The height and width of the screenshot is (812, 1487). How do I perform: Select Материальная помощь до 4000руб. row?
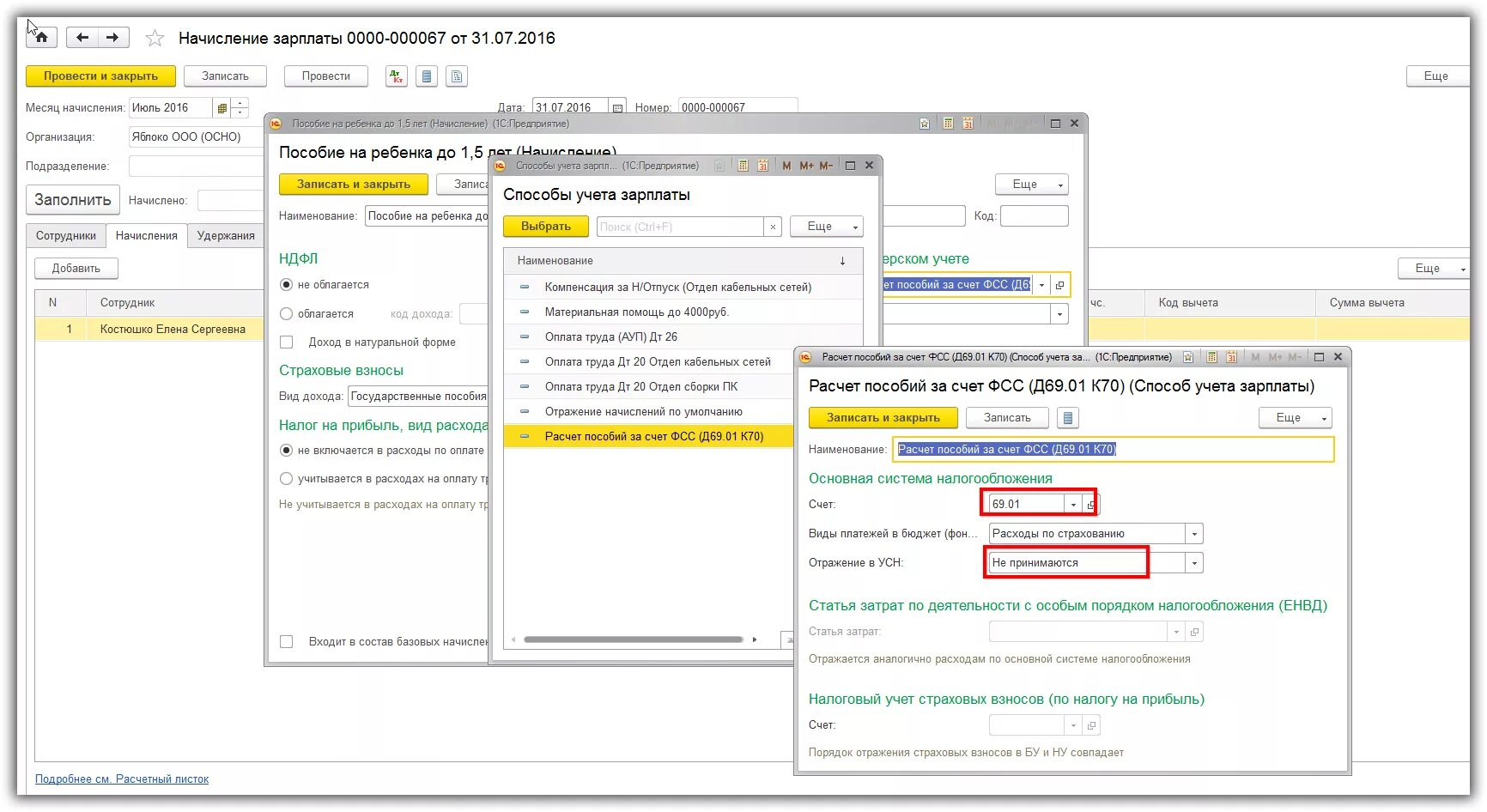coord(683,312)
